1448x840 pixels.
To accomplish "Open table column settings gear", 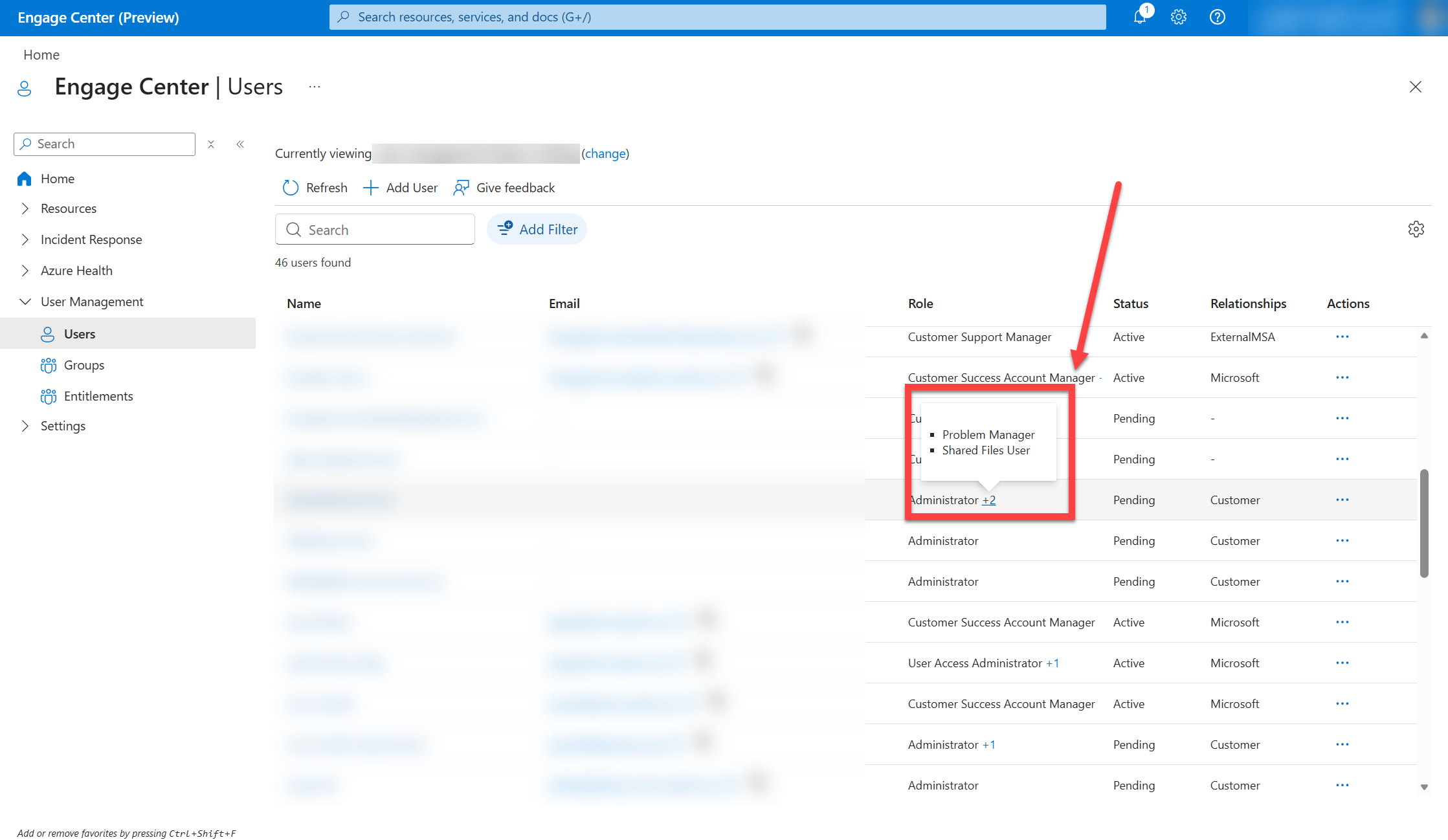I will [1416, 229].
